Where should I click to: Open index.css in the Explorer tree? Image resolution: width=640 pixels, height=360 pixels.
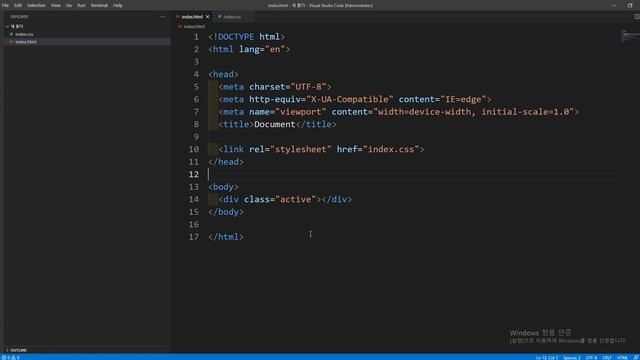24,34
